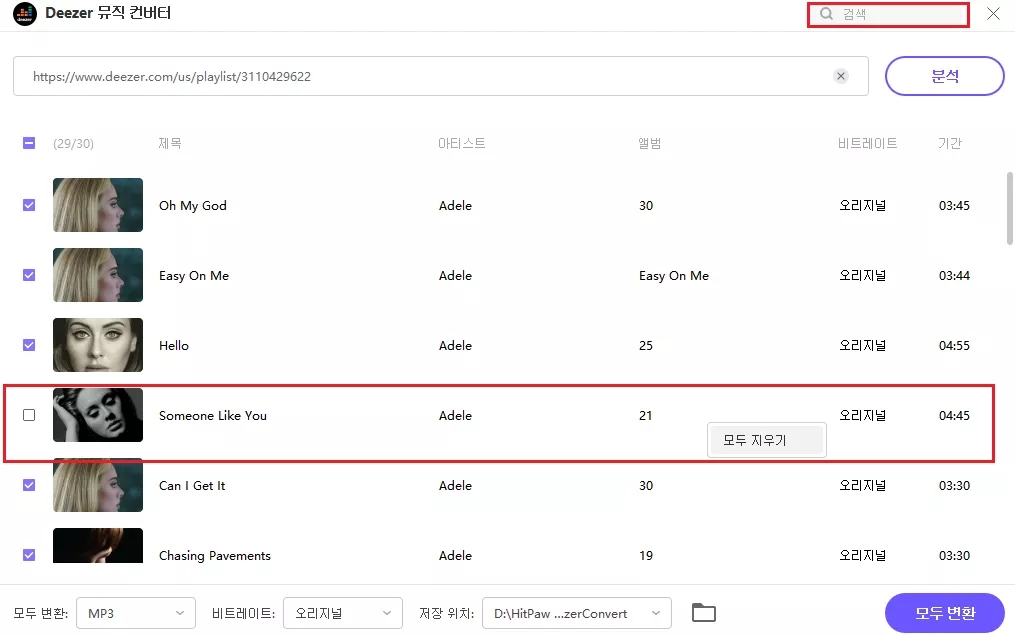Click the 기간 column header
Viewport: 1015px width, 635px height.
(x=950, y=143)
